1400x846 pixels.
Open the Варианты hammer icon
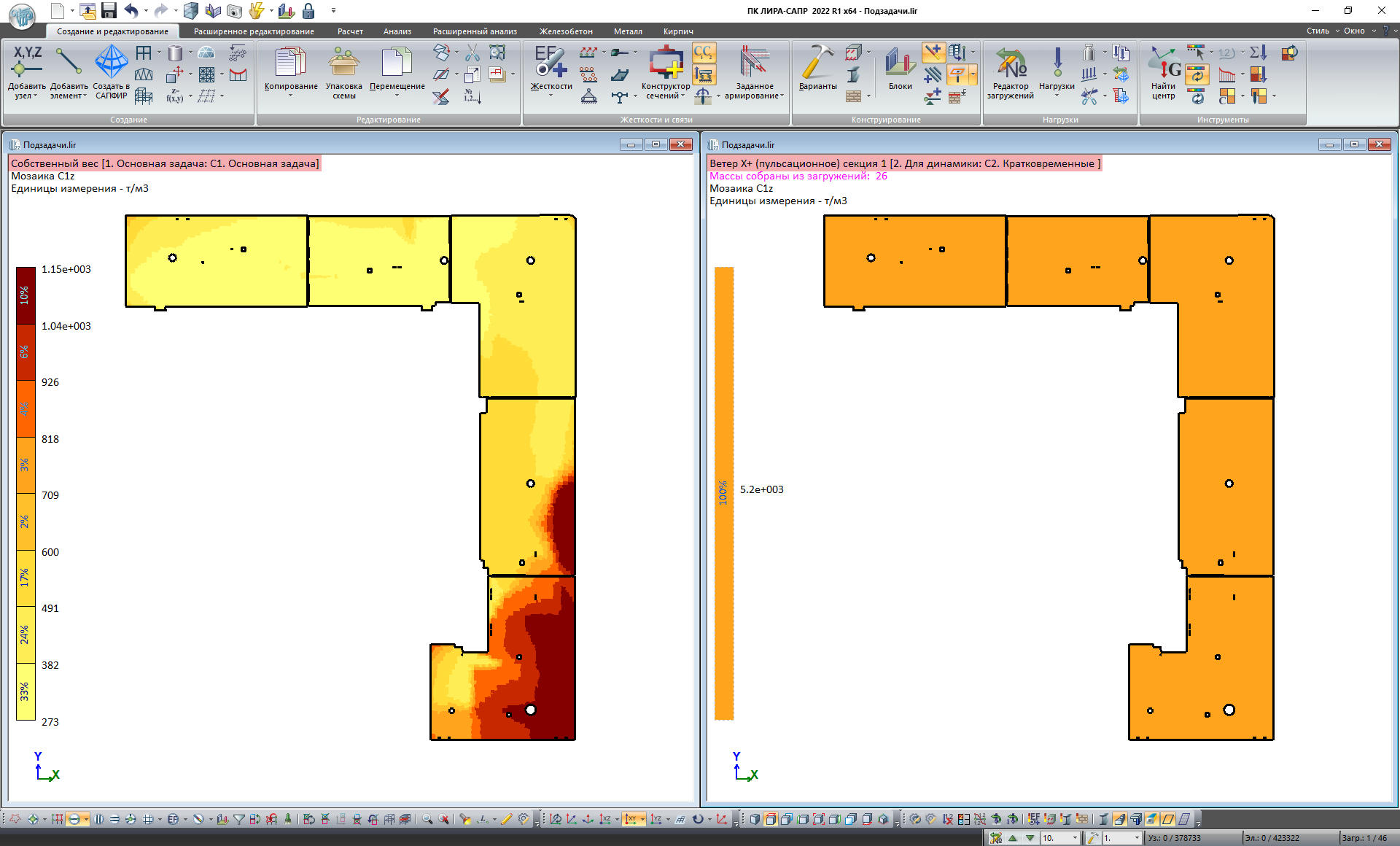[x=817, y=62]
